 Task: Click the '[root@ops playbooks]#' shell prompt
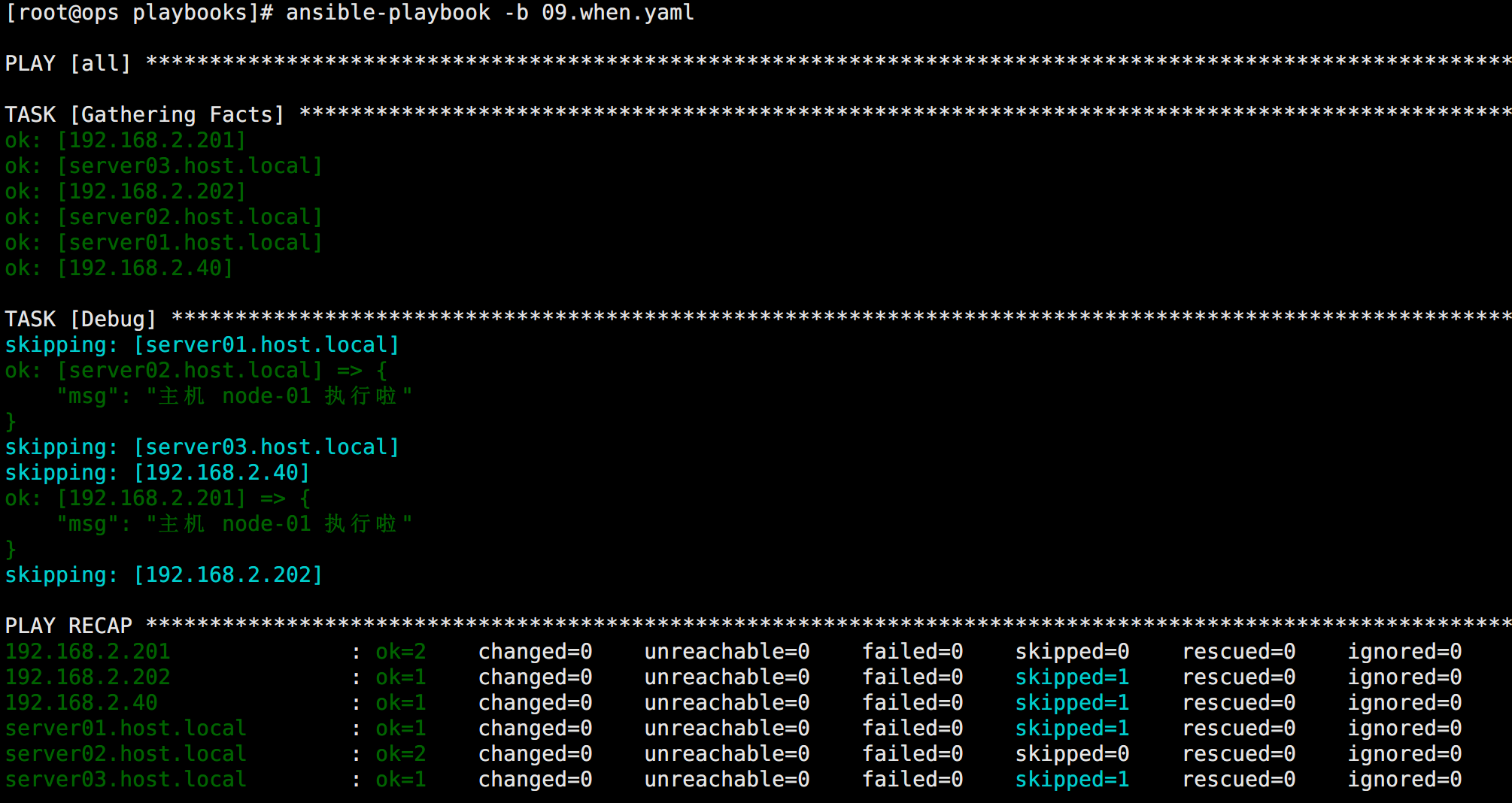point(139,13)
